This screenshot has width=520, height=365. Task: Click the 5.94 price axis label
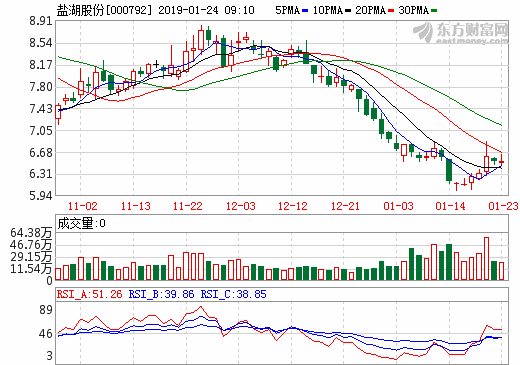[x=41, y=196]
